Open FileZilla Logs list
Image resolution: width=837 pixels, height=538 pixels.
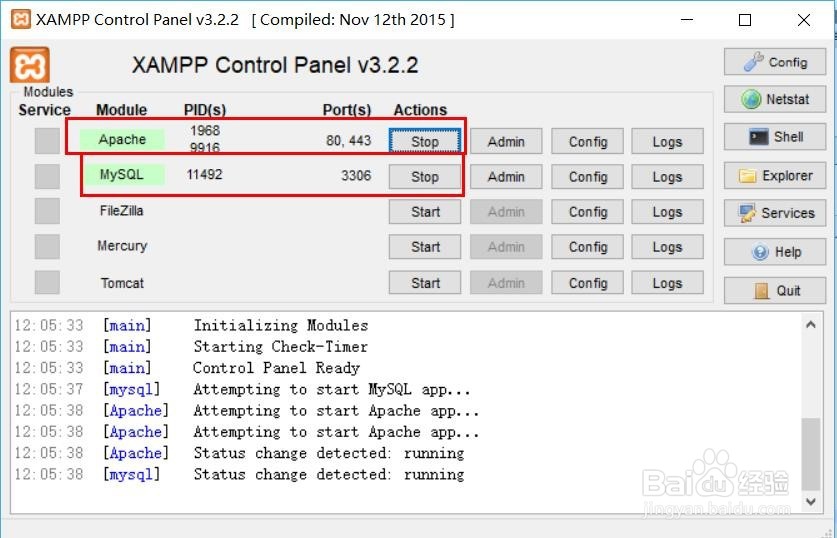[x=667, y=212]
